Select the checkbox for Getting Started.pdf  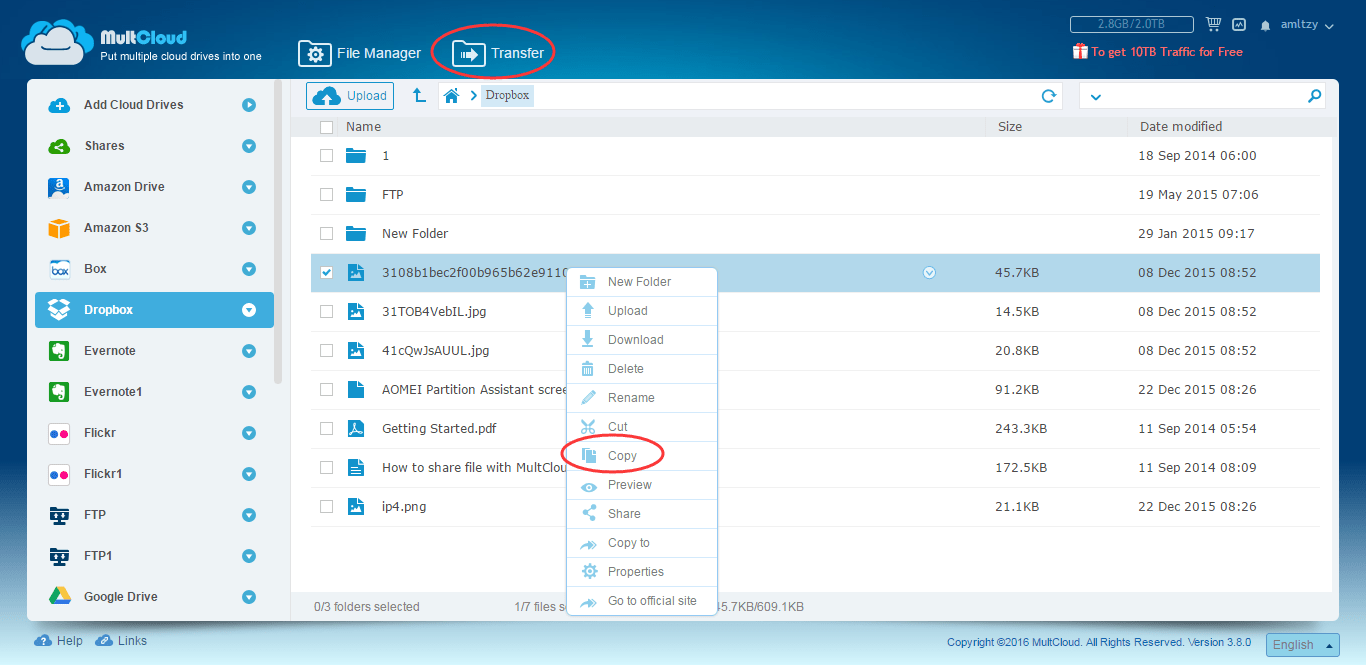[326, 428]
